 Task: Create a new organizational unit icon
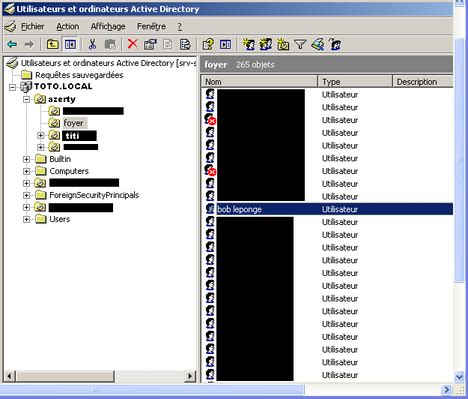pyautogui.click(x=283, y=44)
